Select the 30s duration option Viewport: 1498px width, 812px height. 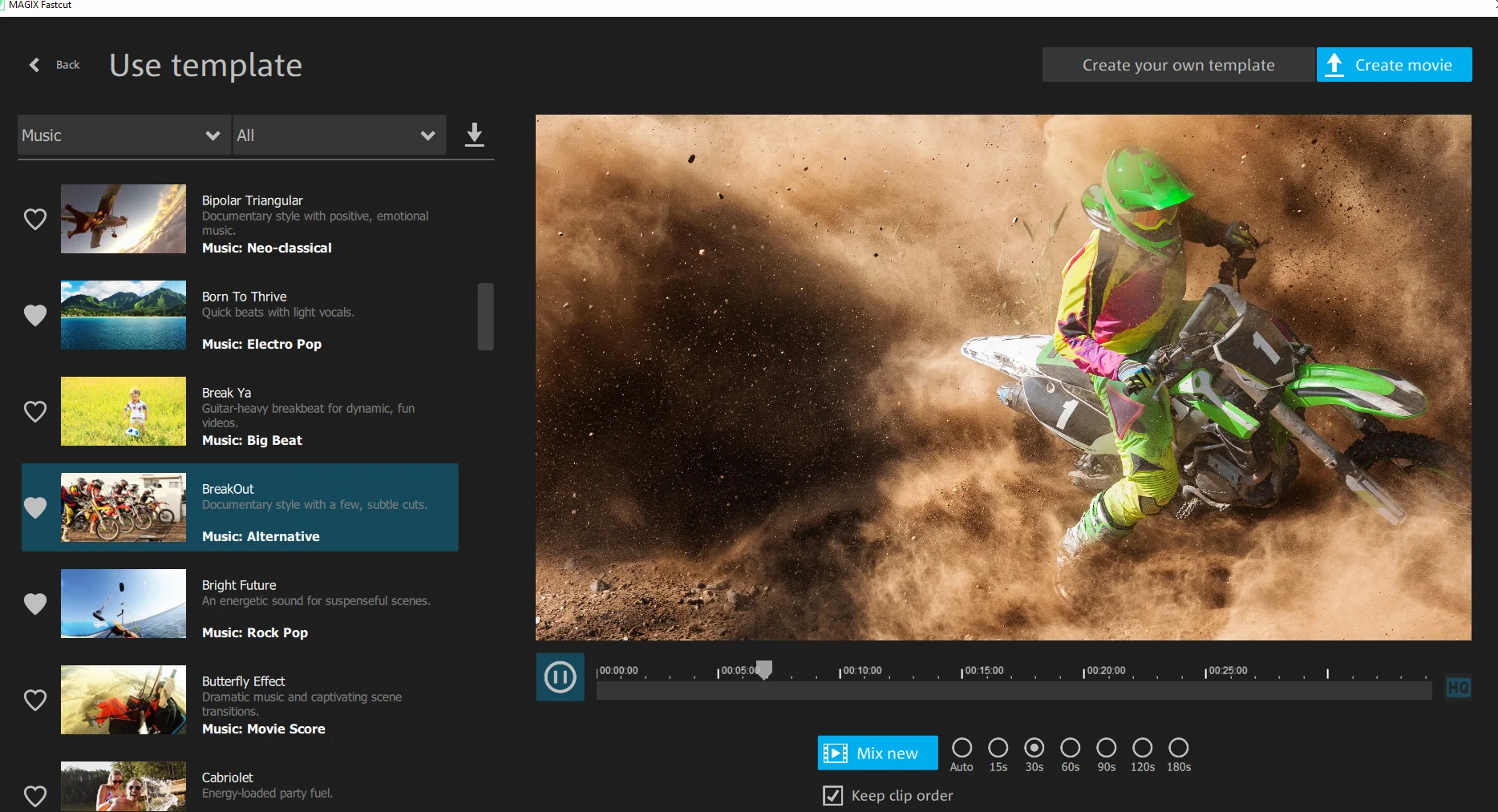[x=1034, y=748]
